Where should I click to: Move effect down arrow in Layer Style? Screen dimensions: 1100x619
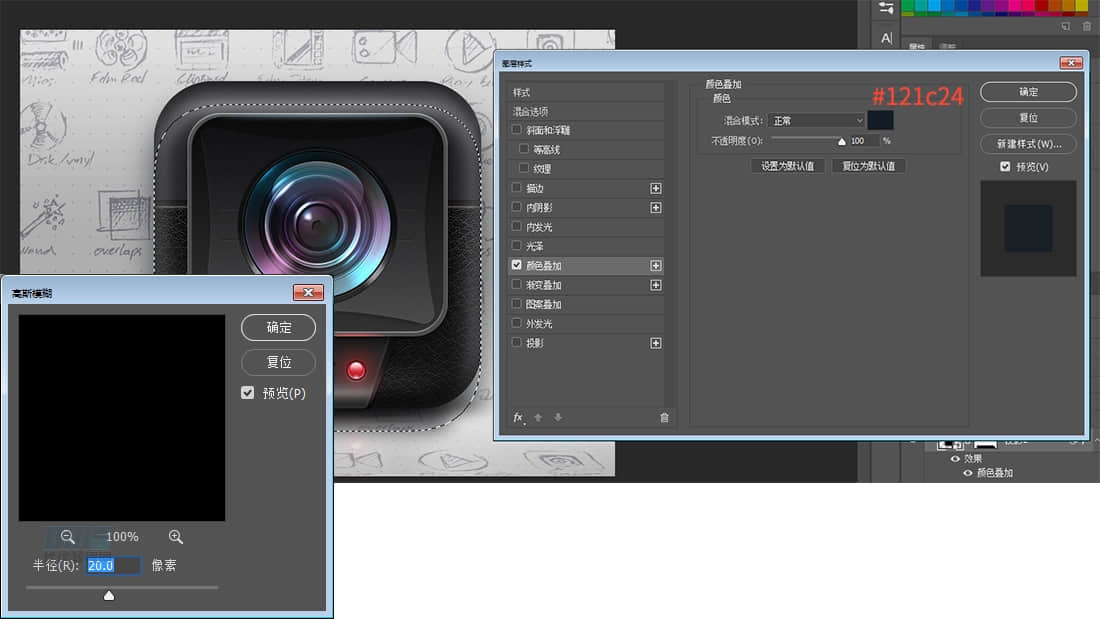558,418
